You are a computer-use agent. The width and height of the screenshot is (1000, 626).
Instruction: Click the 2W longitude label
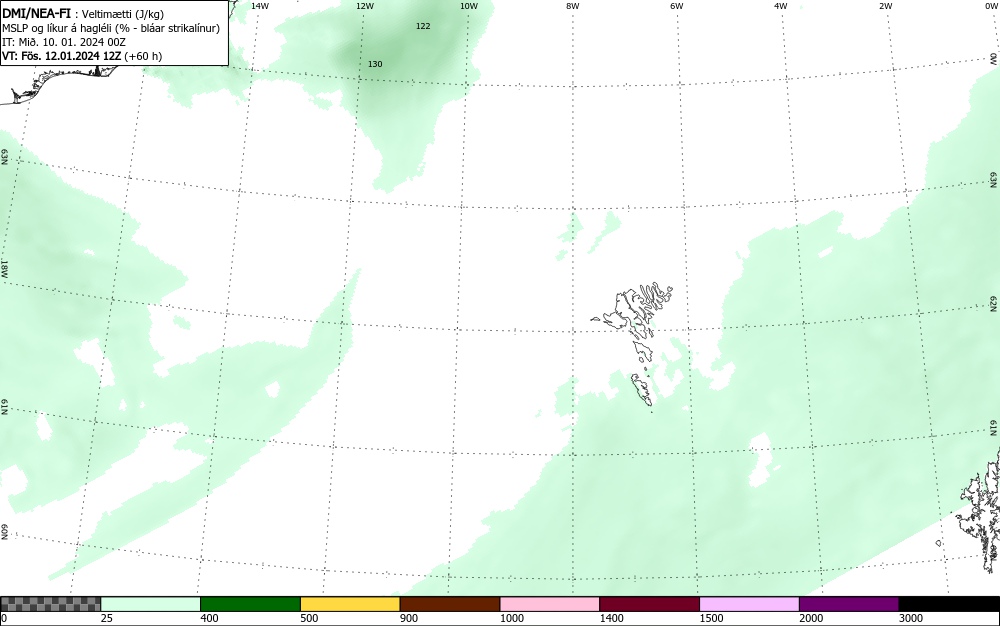885,6
